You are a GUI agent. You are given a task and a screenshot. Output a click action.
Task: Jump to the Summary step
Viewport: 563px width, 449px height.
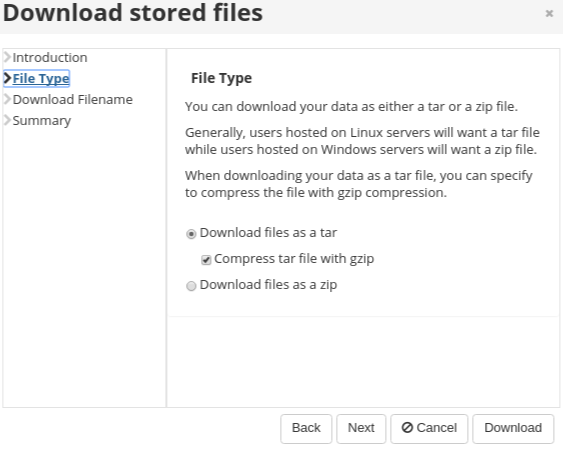pyautogui.click(x=42, y=121)
